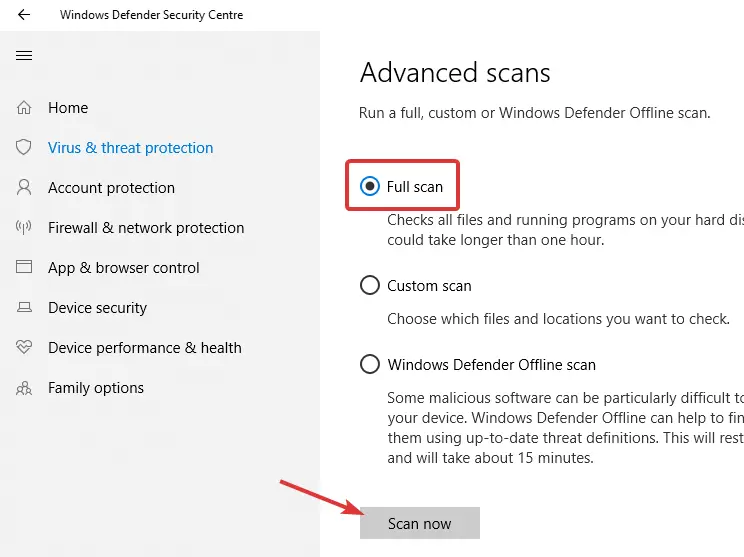Image resolution: width=744 pixels, height=557 pixels.
Task: Select the Full scan radio button
Action: pos(370,186)
